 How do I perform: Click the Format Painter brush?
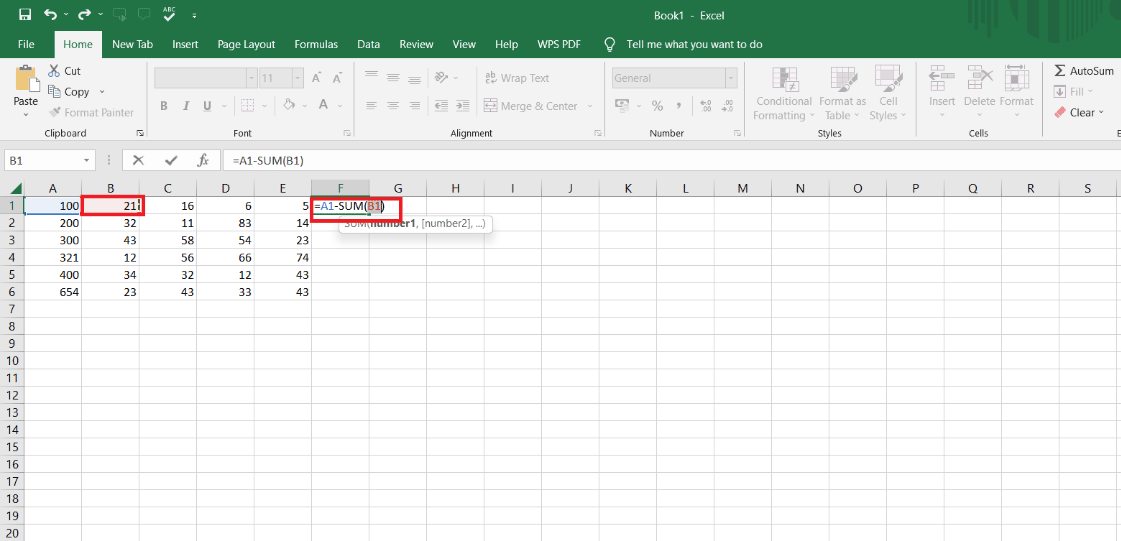[x=91, y=112]
